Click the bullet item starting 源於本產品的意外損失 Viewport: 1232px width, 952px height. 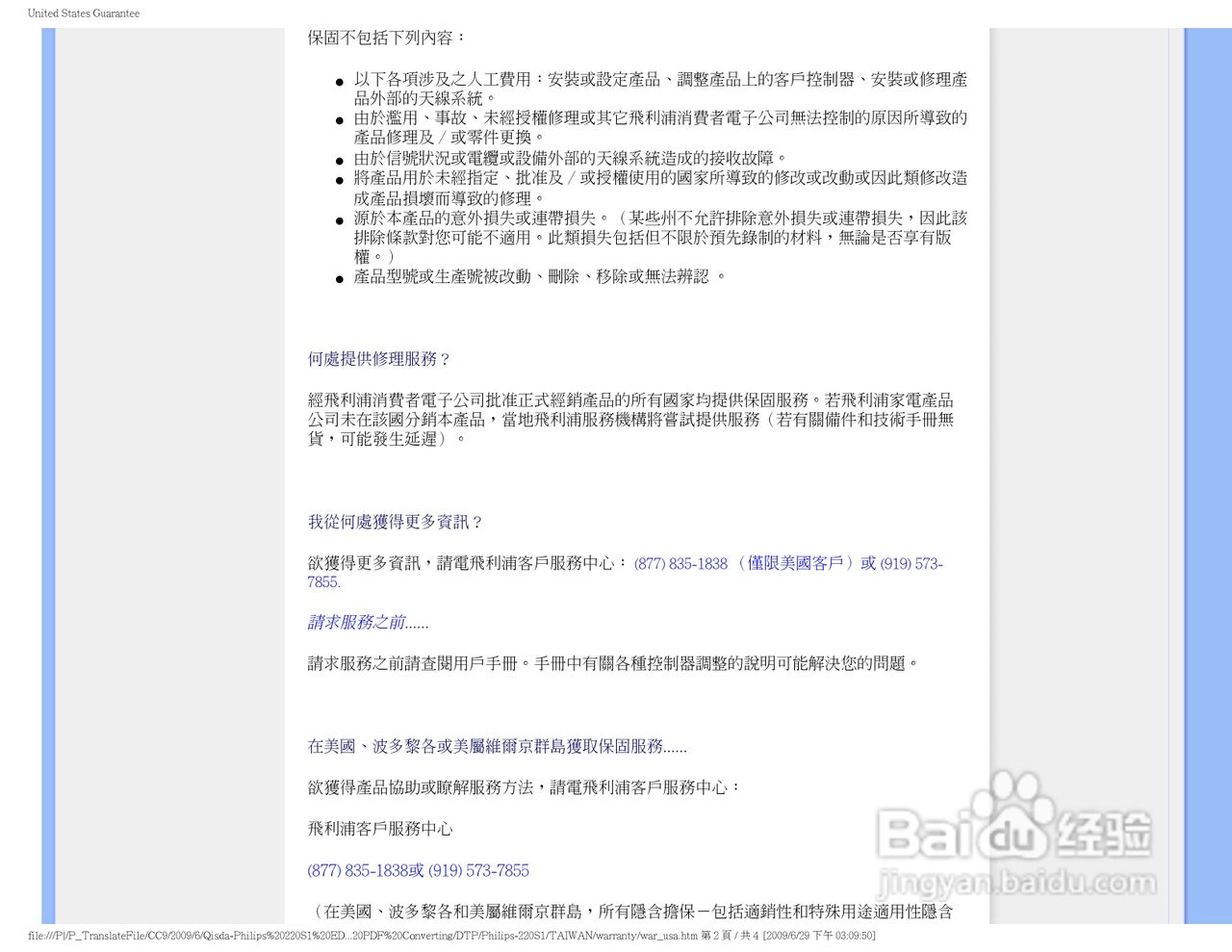point(660,238)
